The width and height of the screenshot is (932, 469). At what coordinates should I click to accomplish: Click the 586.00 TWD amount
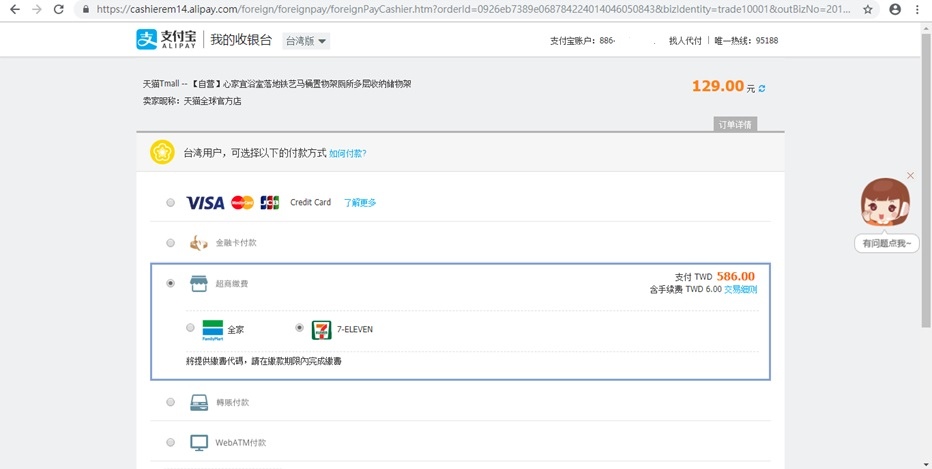point(736,276)
